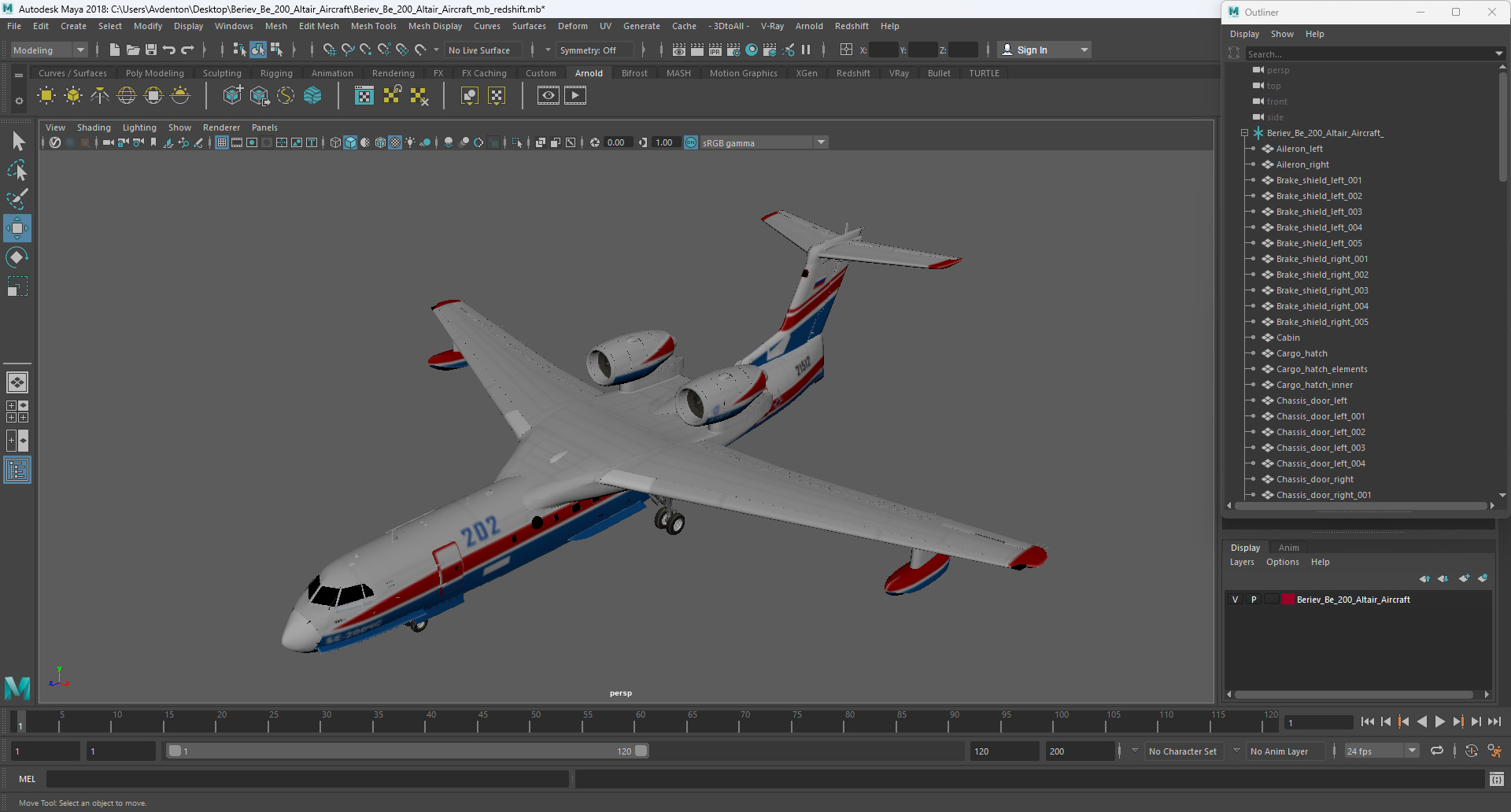Open the Arnold RenderView eye icon

point(549,96)
